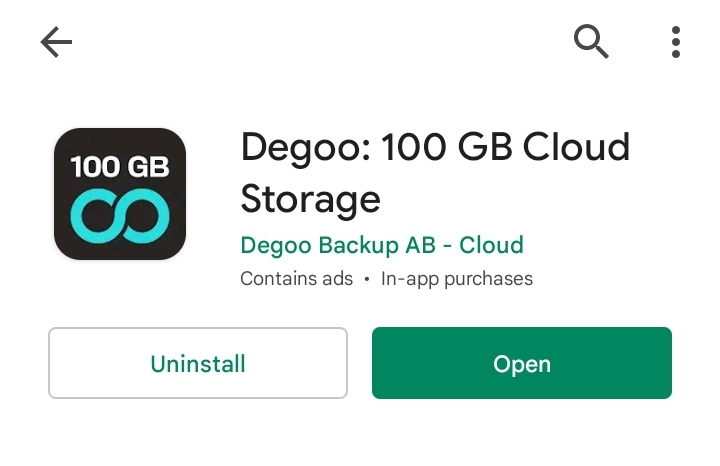
Task: Click the black rounded Degoo logo tile
Action: 120,194
